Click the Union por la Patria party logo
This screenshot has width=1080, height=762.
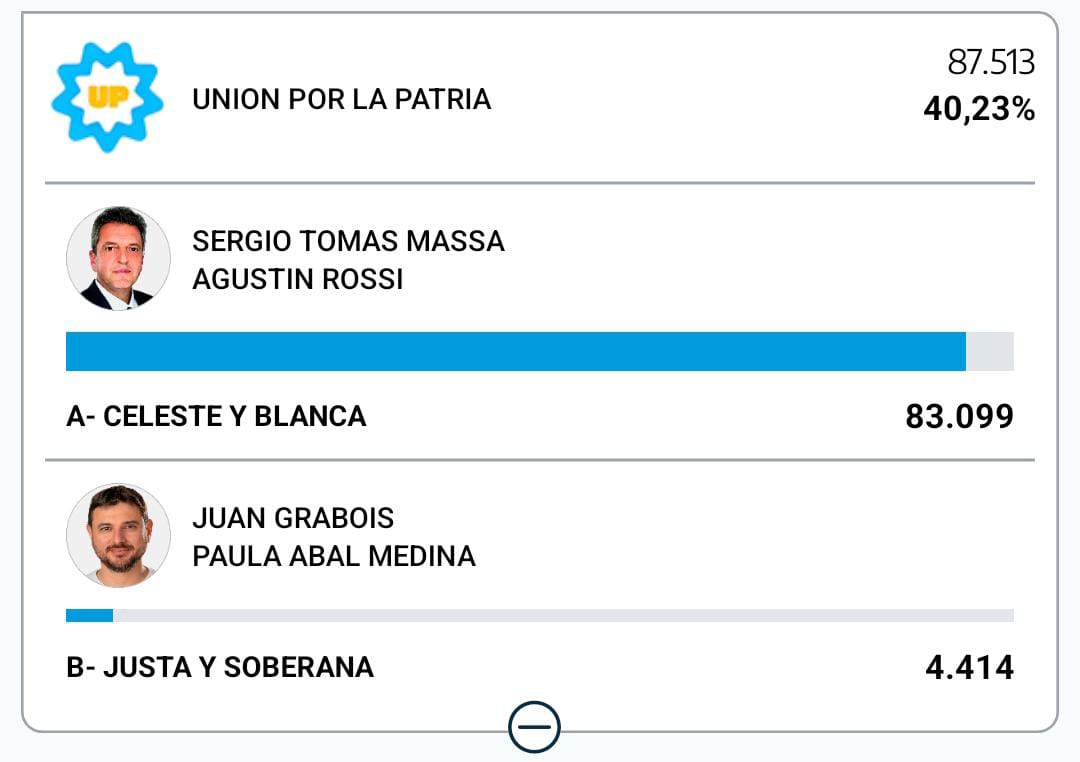pos(107,97)
